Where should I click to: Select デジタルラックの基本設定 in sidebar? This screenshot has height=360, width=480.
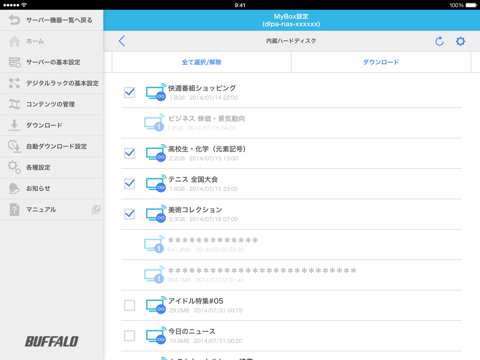52,83
